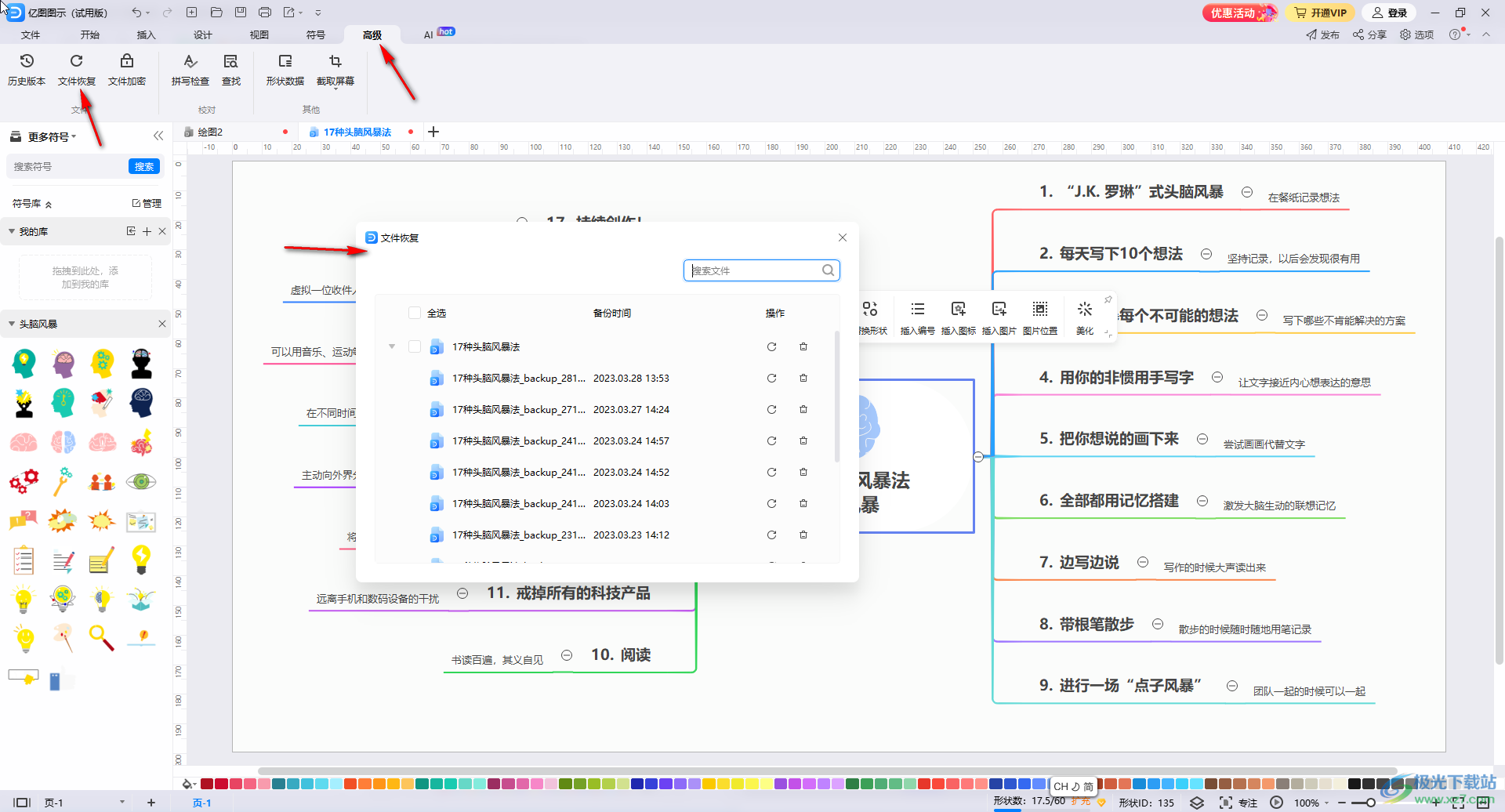Collapse the Brainstorm (头脑风暴) symbol section
1505x812 pixels.
[12, 324]
